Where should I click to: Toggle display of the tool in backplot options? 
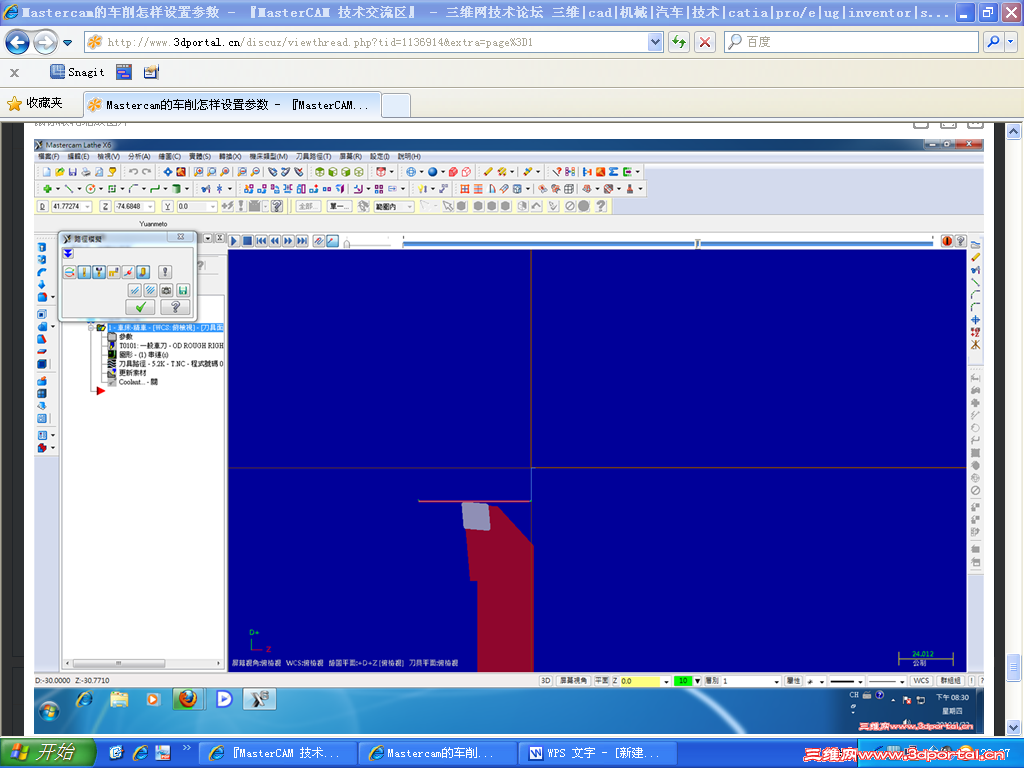pos(84,271)
